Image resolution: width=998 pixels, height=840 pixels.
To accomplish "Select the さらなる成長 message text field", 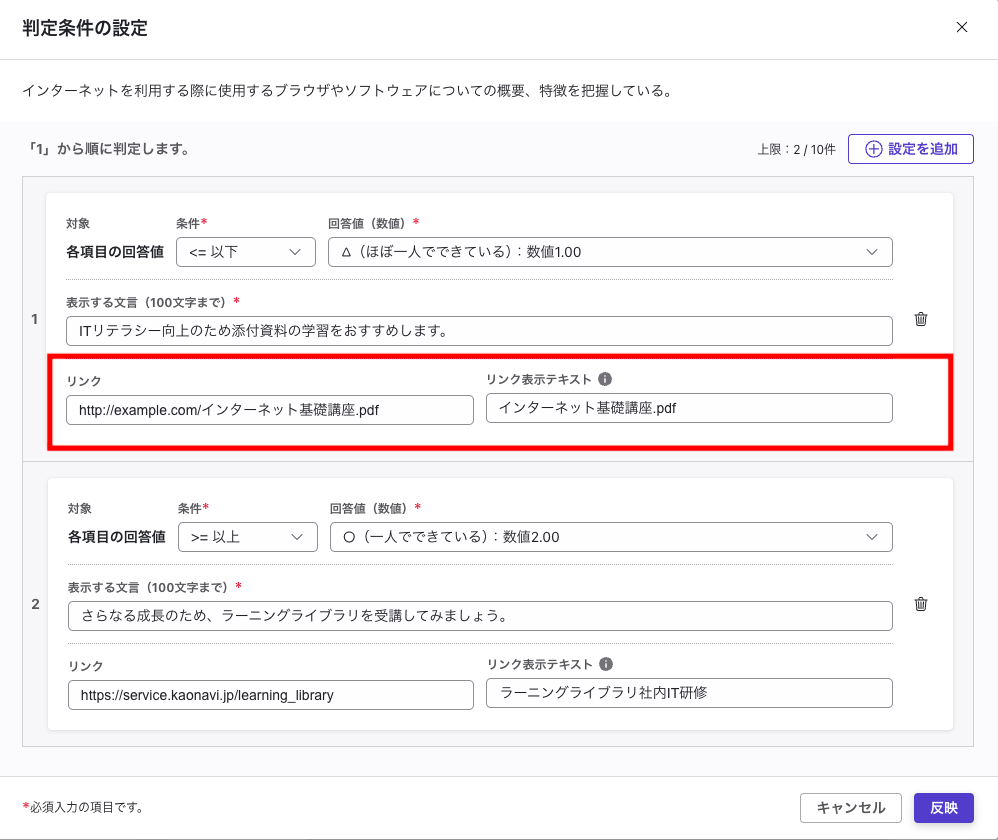I will pyautogui.click(x=478, y=616).
